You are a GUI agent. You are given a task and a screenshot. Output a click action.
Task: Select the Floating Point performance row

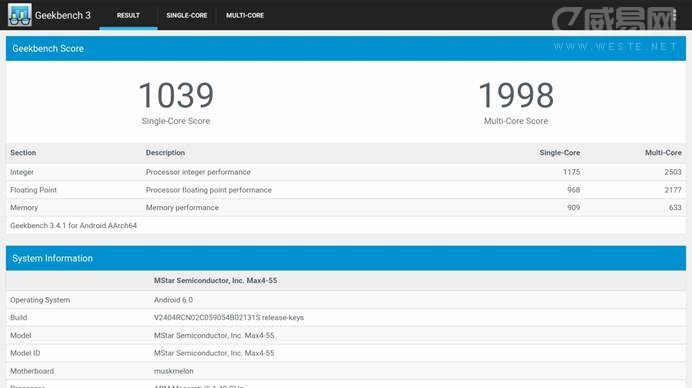pyautogui.click(x=346, y=190)
